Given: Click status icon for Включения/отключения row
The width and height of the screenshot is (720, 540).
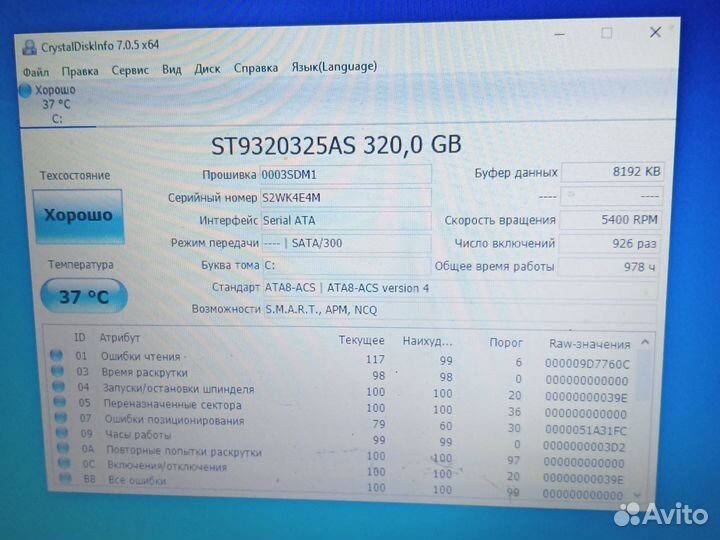Looking at the screenshot, I should click(x=64, y=463).
